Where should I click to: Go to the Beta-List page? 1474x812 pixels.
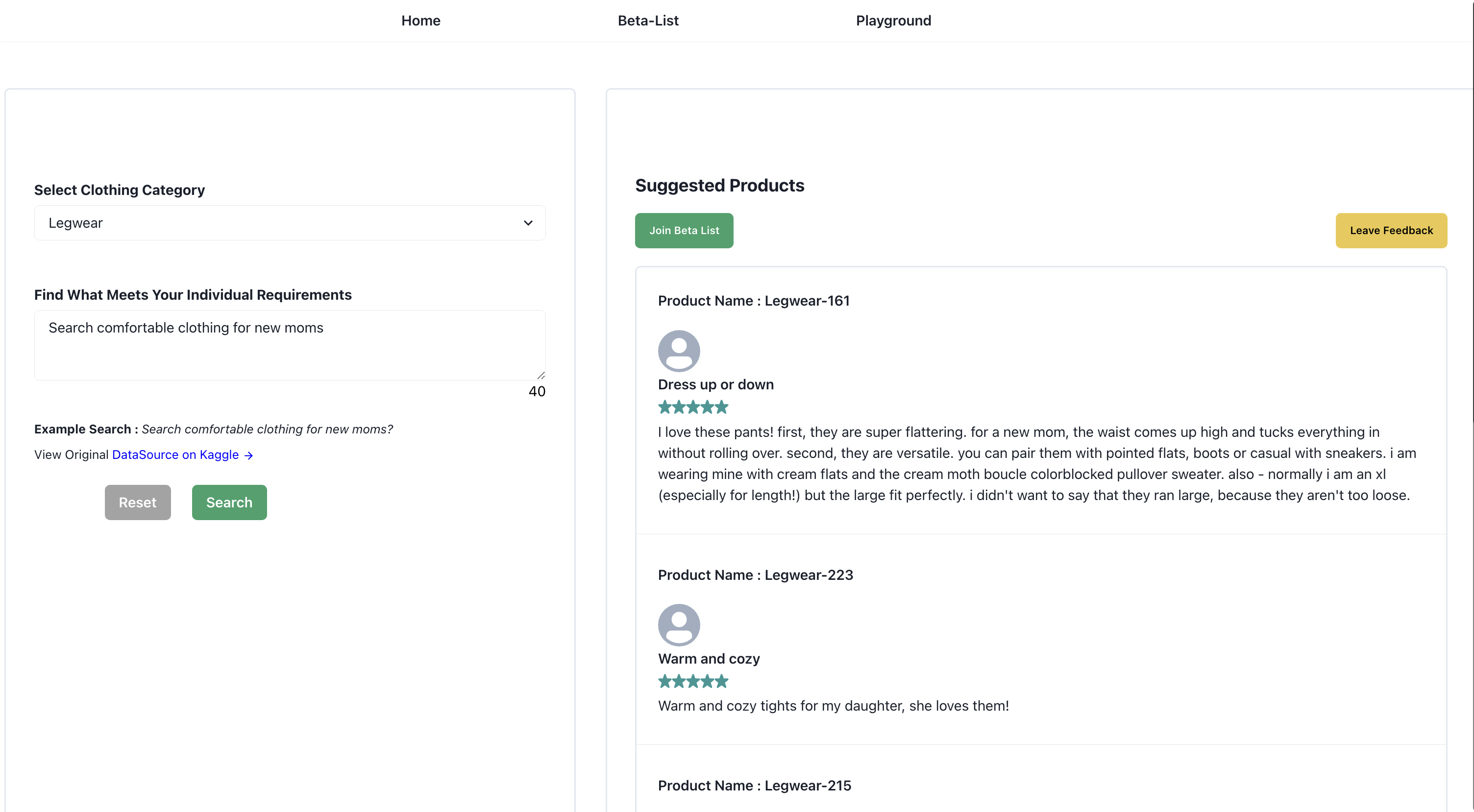(x=648, y=21)
